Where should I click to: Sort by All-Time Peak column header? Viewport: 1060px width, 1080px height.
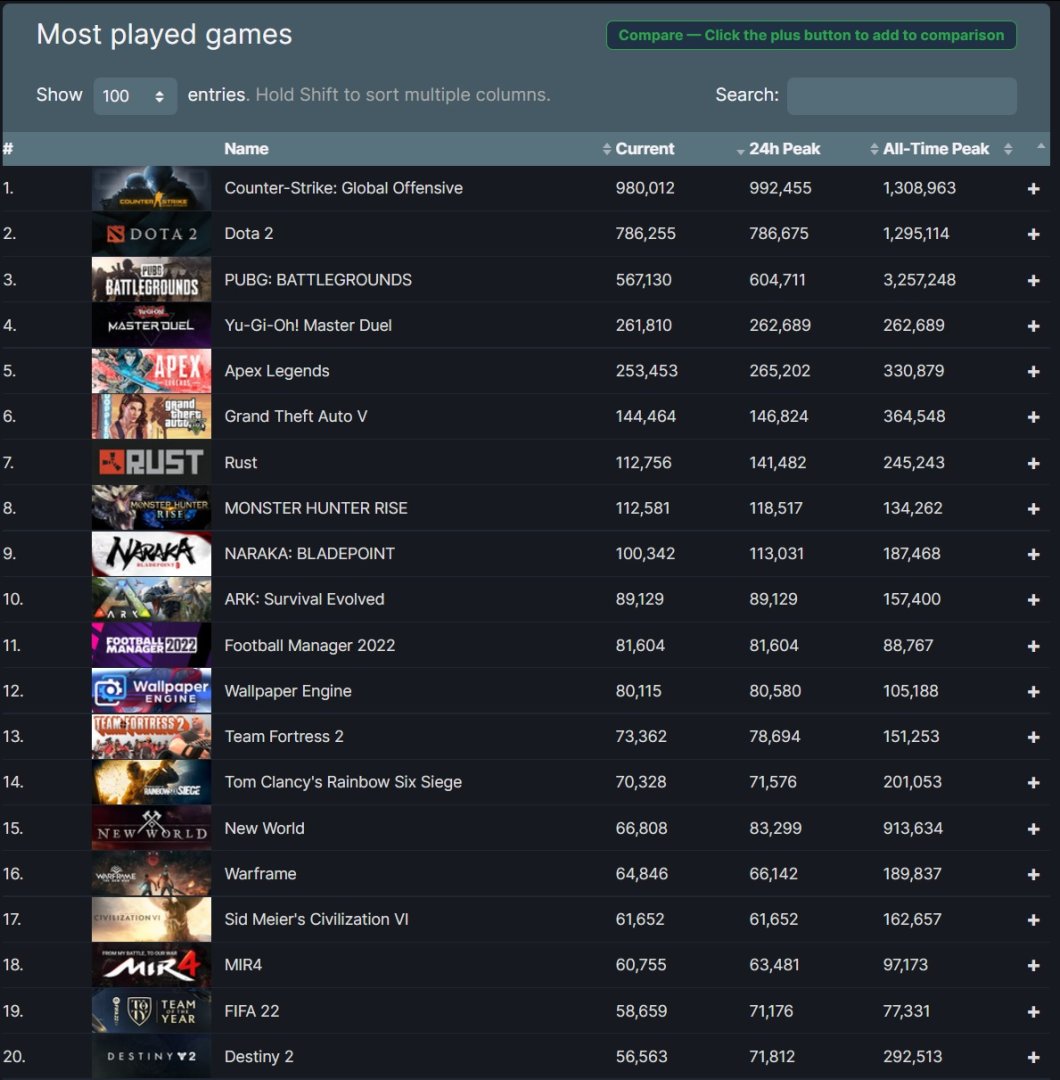(936, 149)
